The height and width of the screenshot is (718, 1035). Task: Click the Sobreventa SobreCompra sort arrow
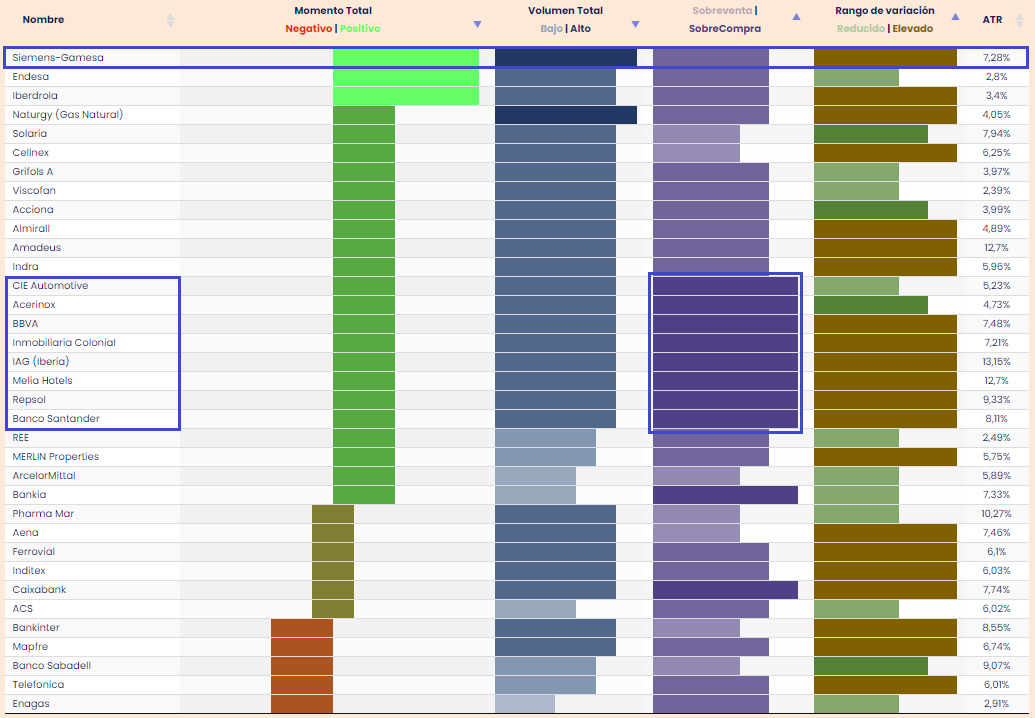pyautogui.click(x=796, y=16)
